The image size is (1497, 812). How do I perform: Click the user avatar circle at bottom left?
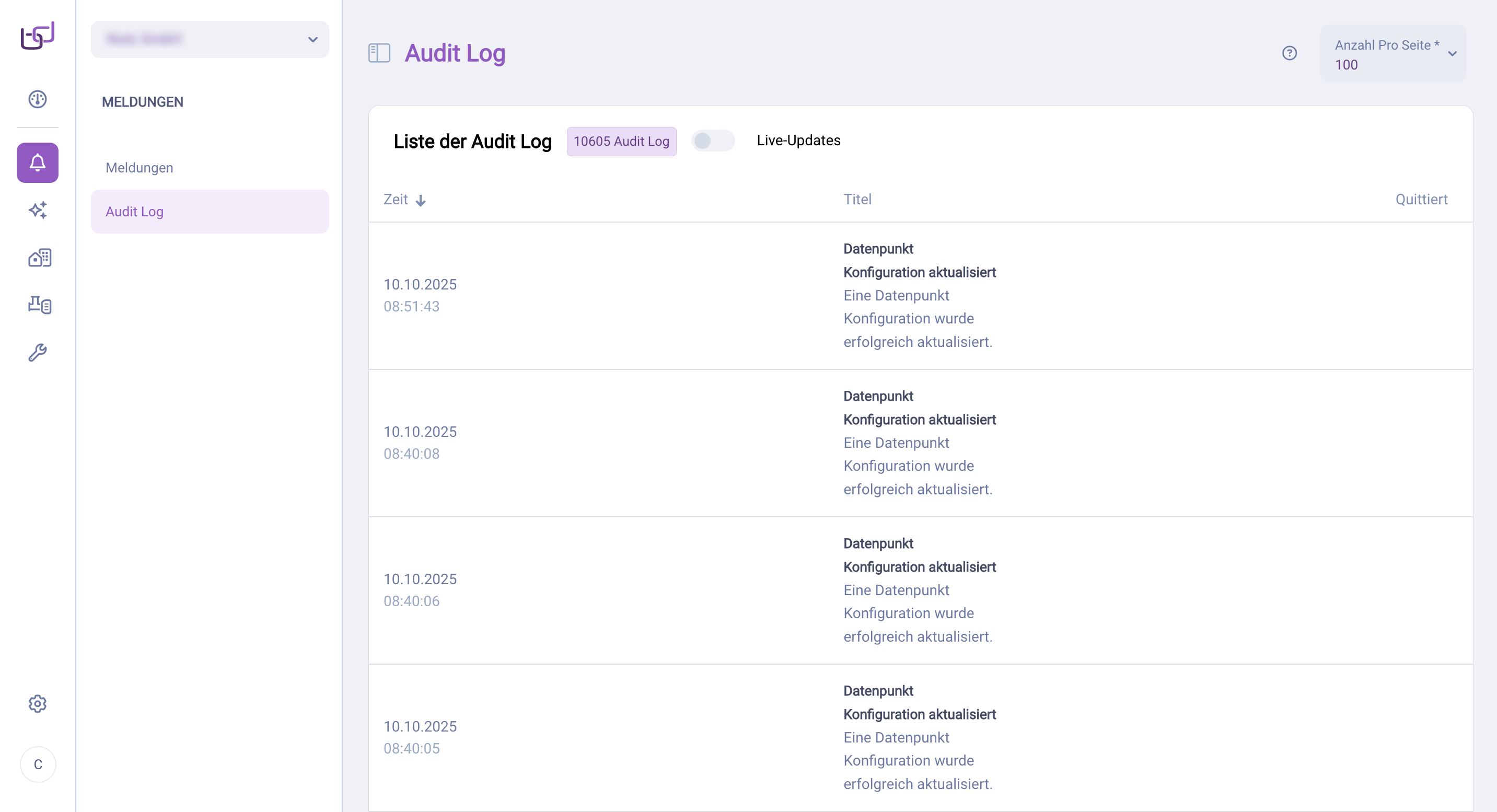coord(37,764)
